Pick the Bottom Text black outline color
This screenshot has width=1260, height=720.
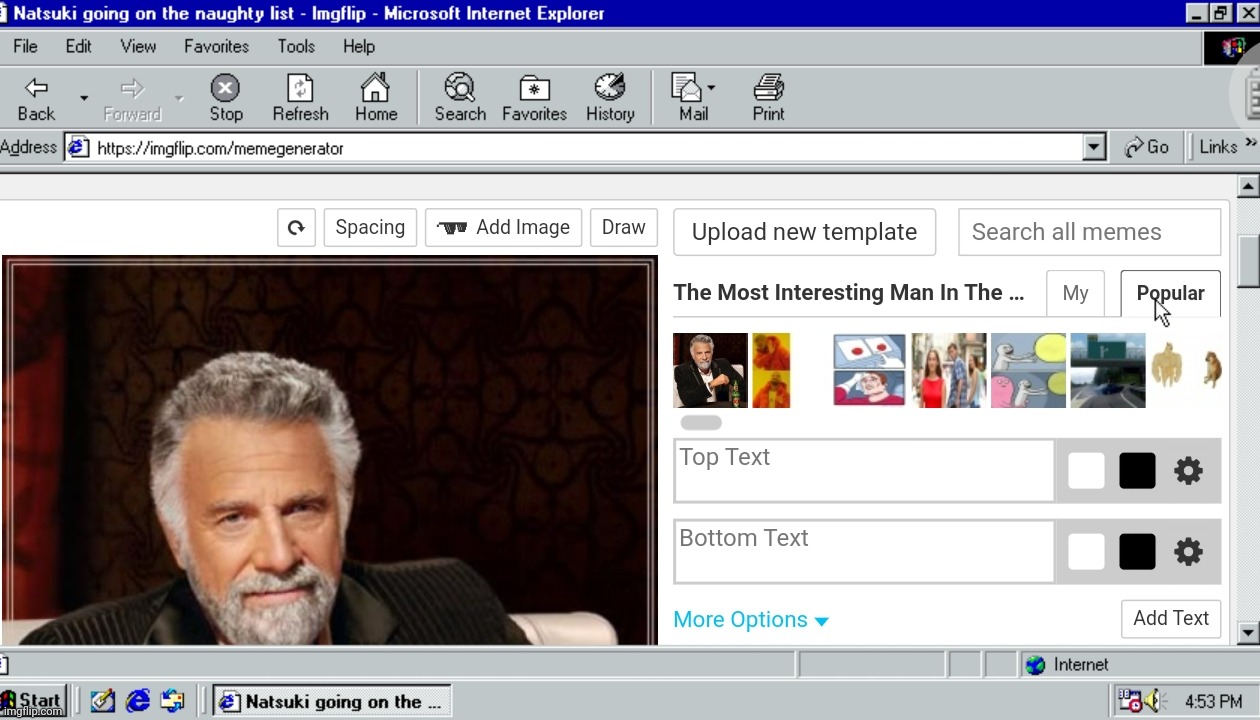[x=1137, y=552]
